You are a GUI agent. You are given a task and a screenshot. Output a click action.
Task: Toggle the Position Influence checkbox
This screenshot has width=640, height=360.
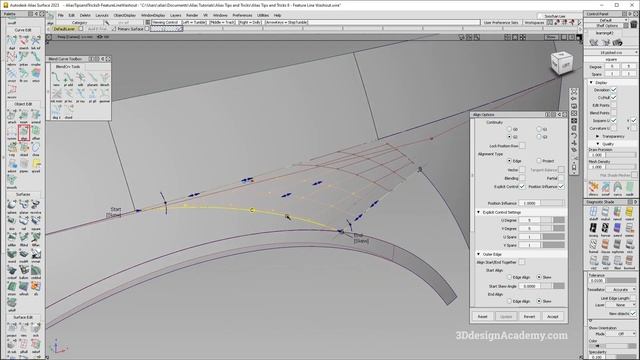561,187
